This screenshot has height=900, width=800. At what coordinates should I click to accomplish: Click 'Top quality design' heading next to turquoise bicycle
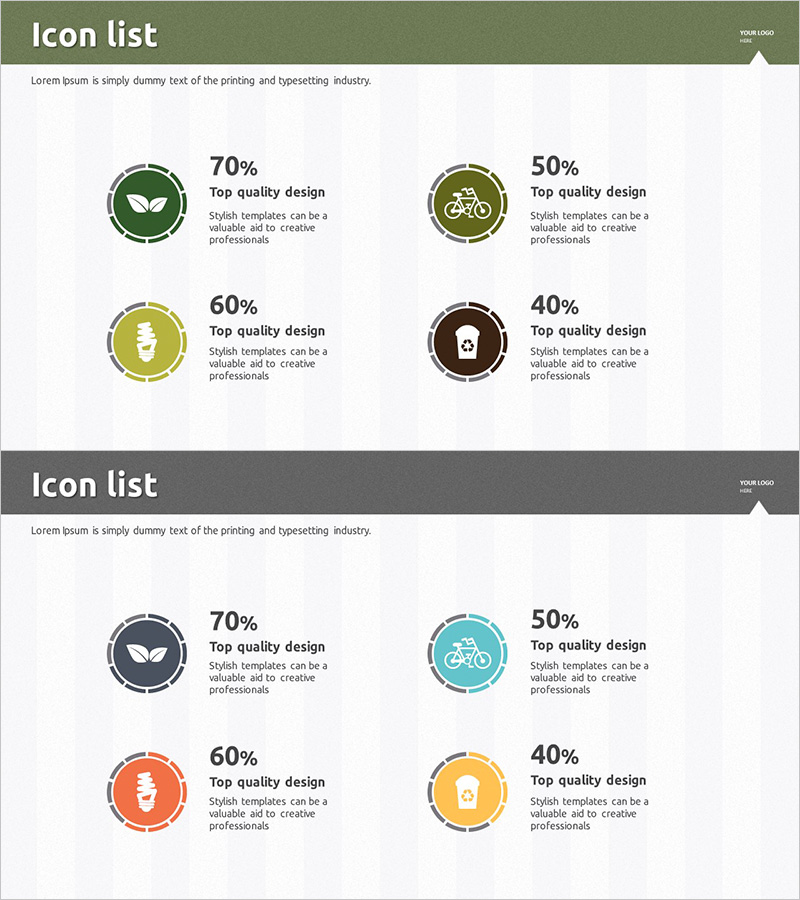point(588,645)
